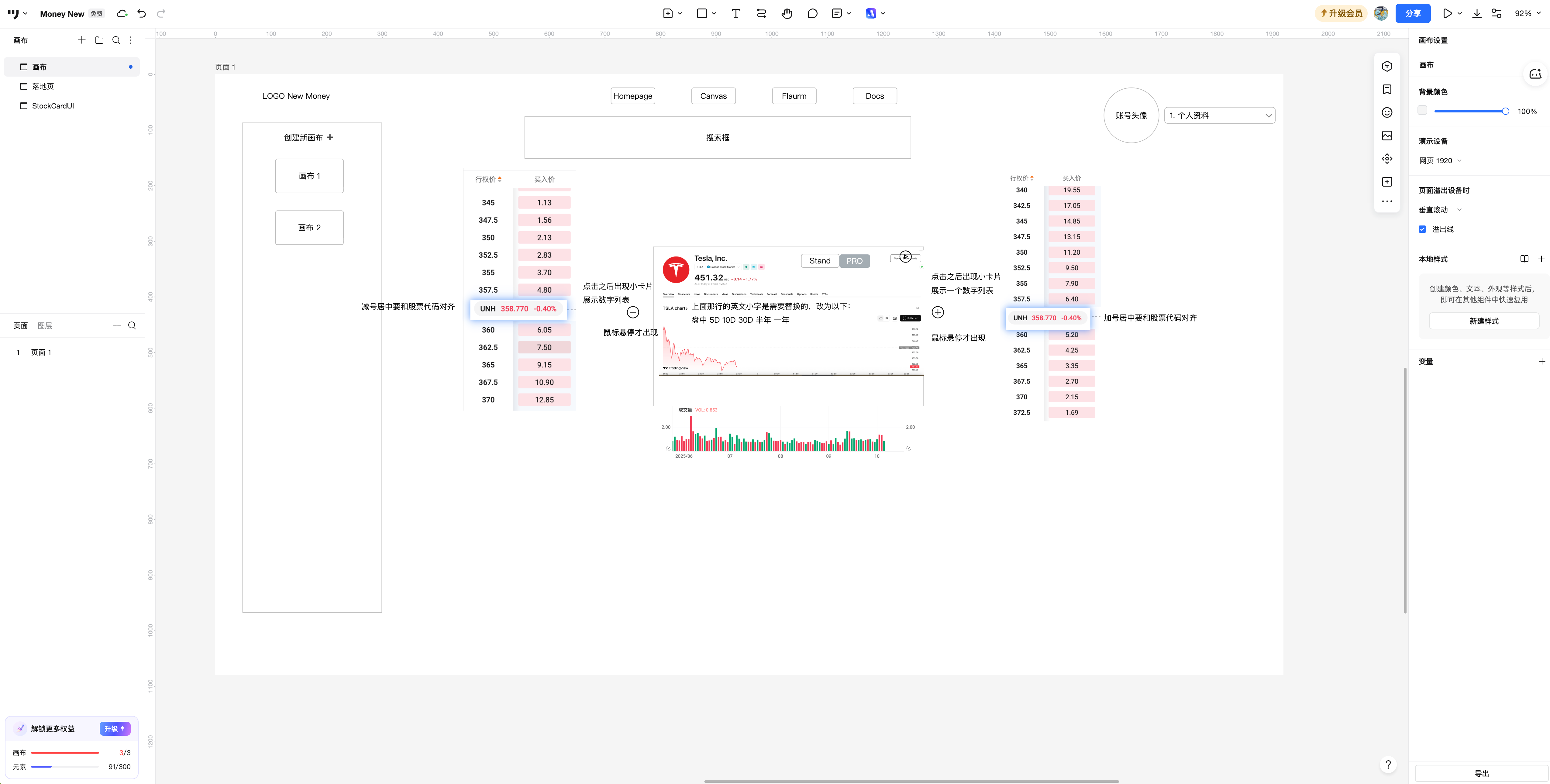Image resolution: width=1550 pixels, height=784 pixels.
Task: Select the 落地页 canvas item
Action: (x=43, y=86)
